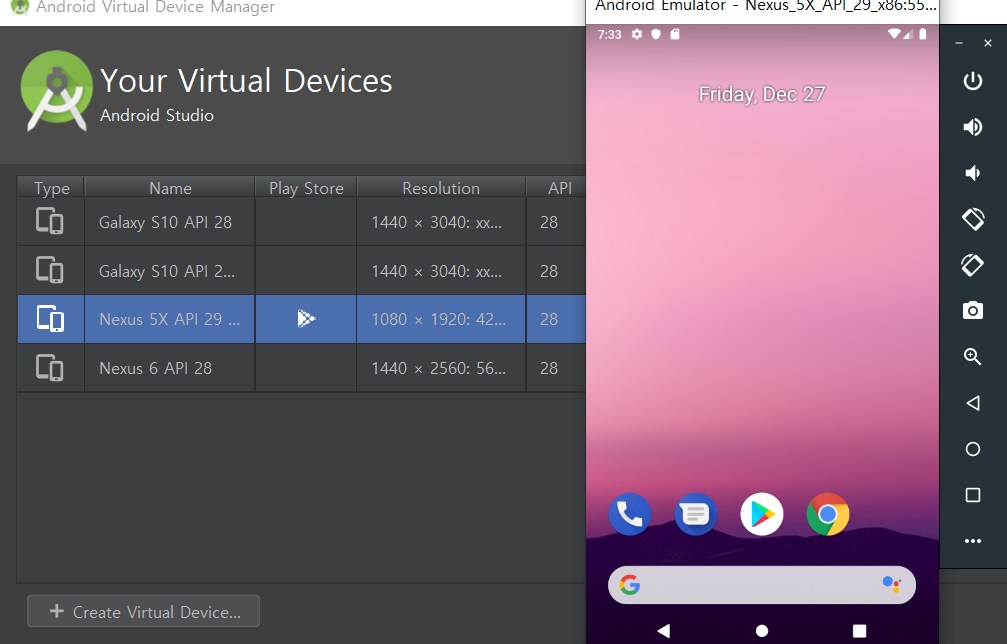Image resolution: width=1007 pixels, height=644 pixels.
Task: Sort by the API column header
Action: [x=557, y=187]
